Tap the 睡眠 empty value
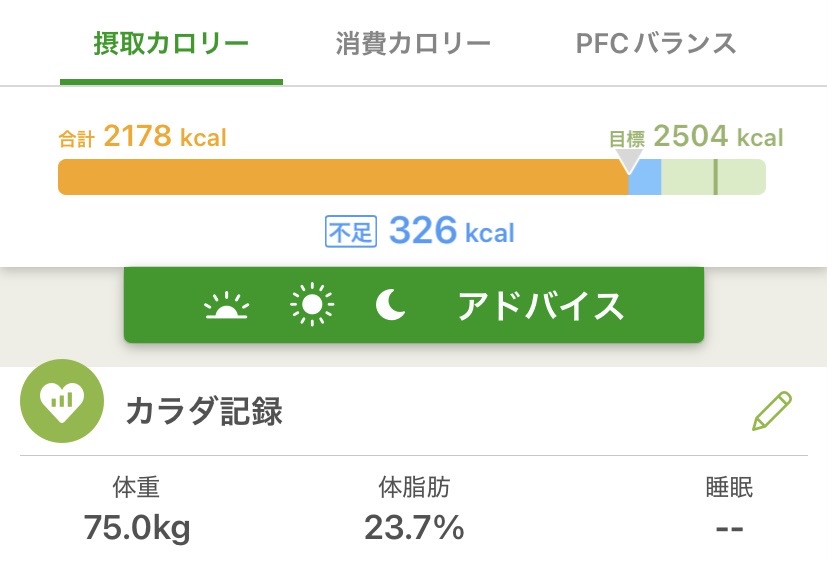Viewport: 827px width, 563px height. [729, 527]
